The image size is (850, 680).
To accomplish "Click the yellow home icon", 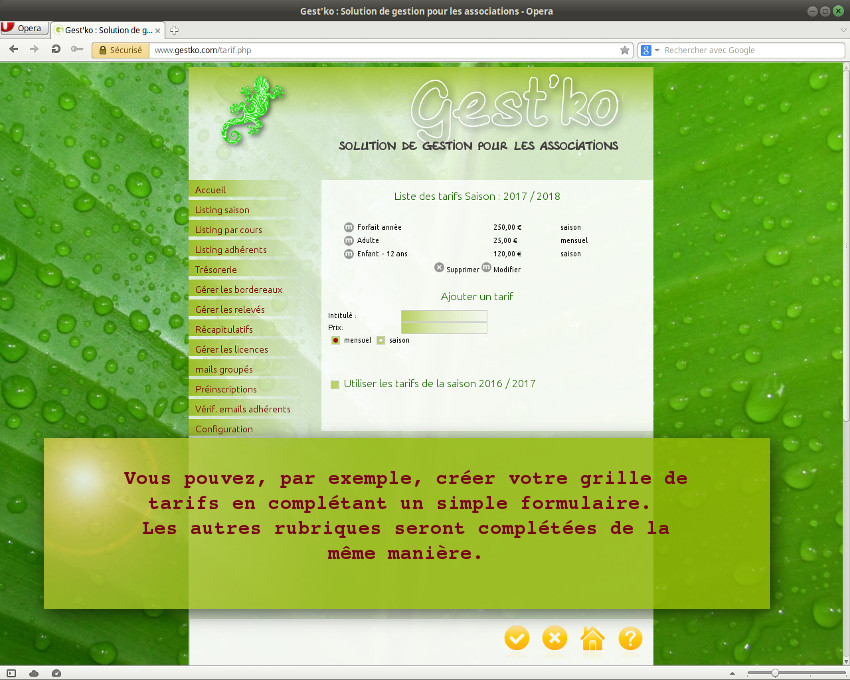I will click(x=593, y=638).
